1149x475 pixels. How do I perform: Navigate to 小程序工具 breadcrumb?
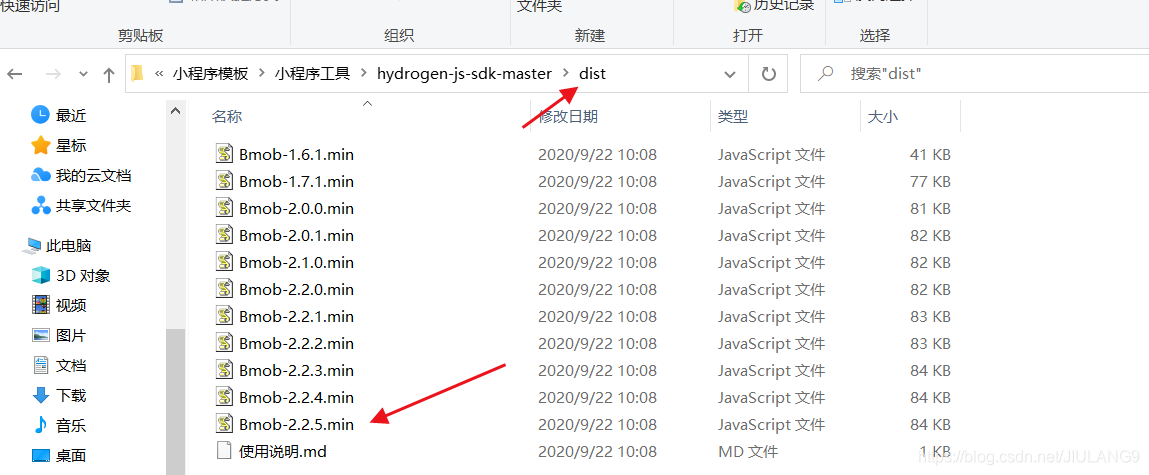click(x=312, y=73)
